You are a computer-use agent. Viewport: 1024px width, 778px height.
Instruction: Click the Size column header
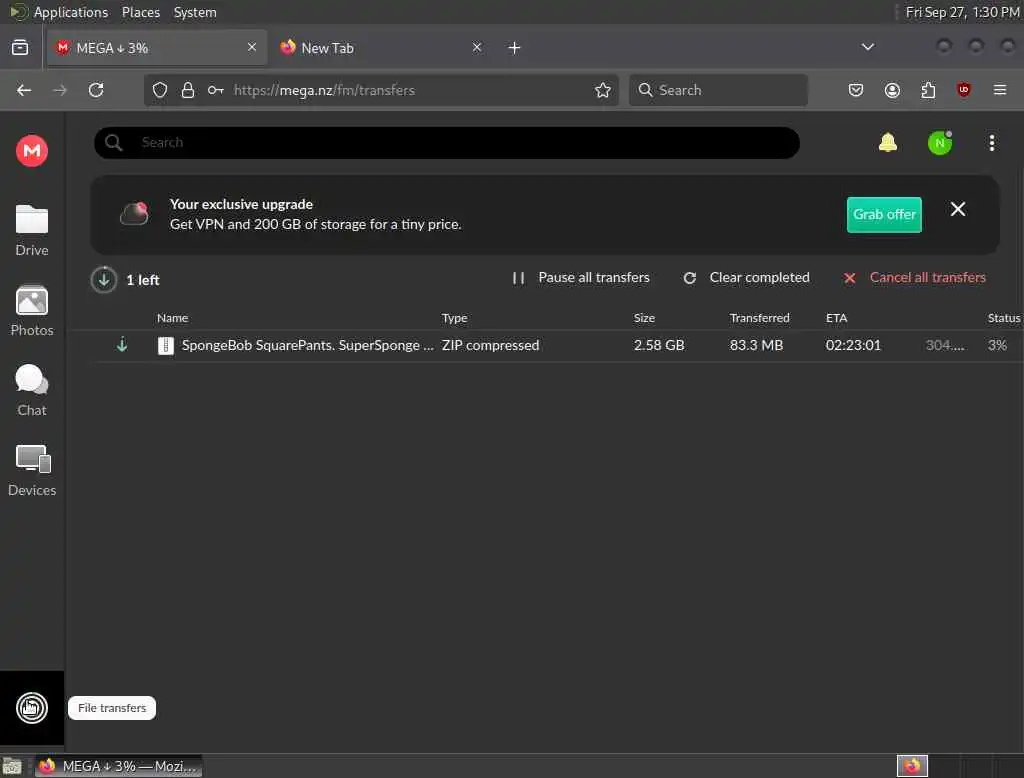(644, 318)
